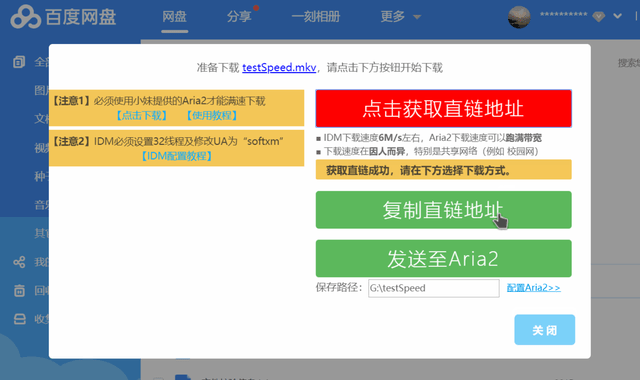Open the 【使用教程】 link

pos(212,116)
